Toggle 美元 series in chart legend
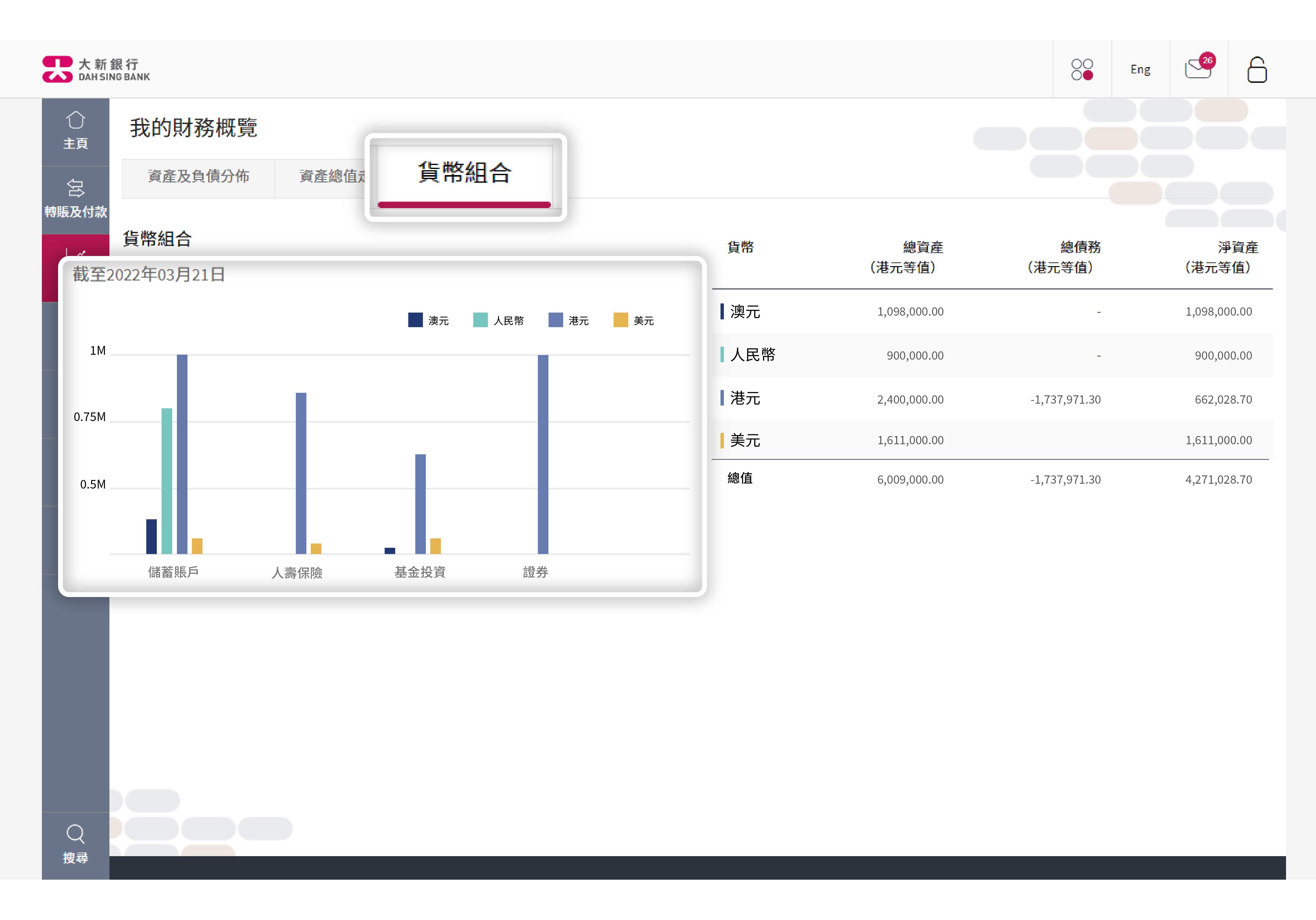The height and width of the screenshot is (920, 1316). click(633, 320)
